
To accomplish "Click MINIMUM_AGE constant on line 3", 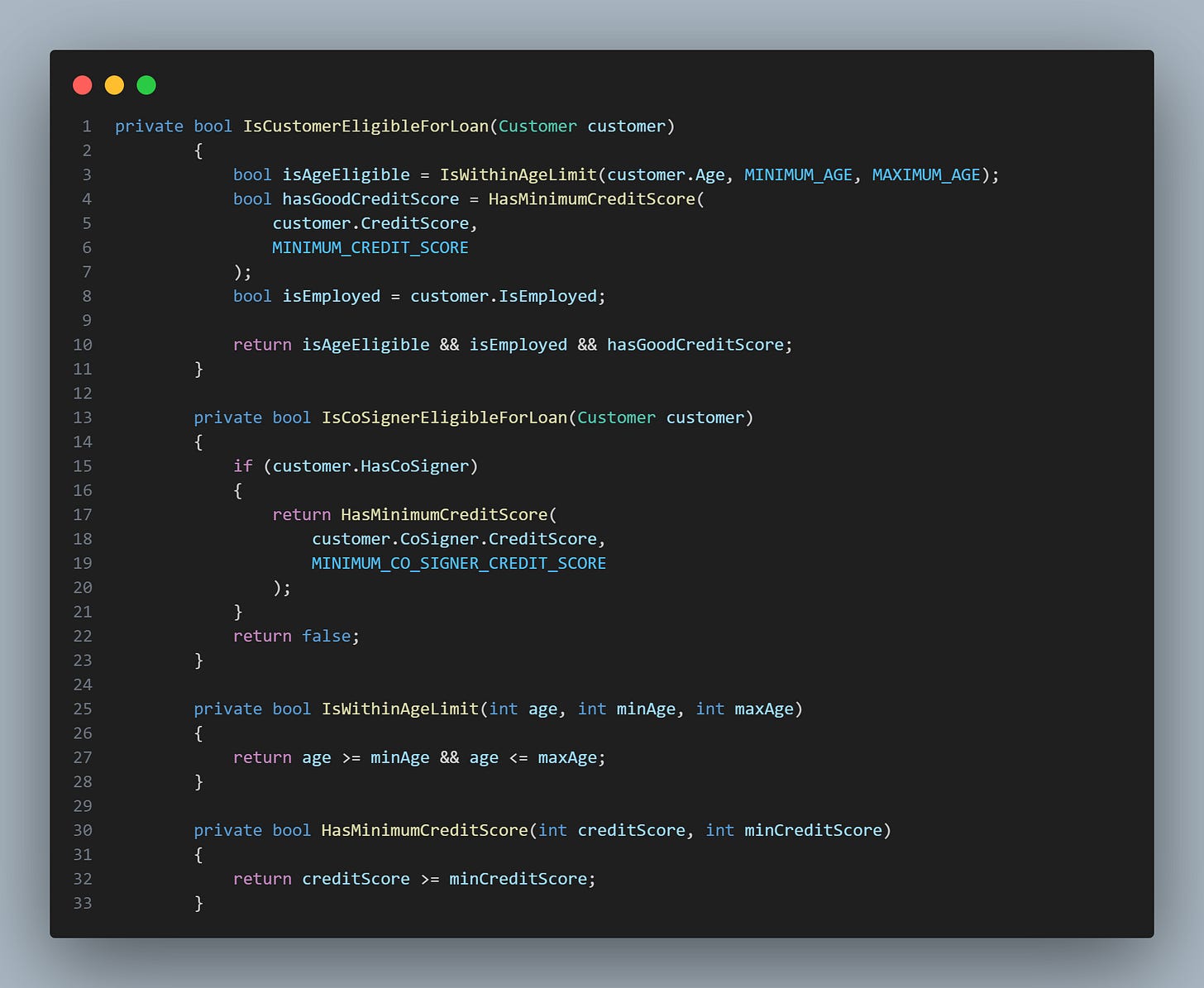I will point(798,175).
